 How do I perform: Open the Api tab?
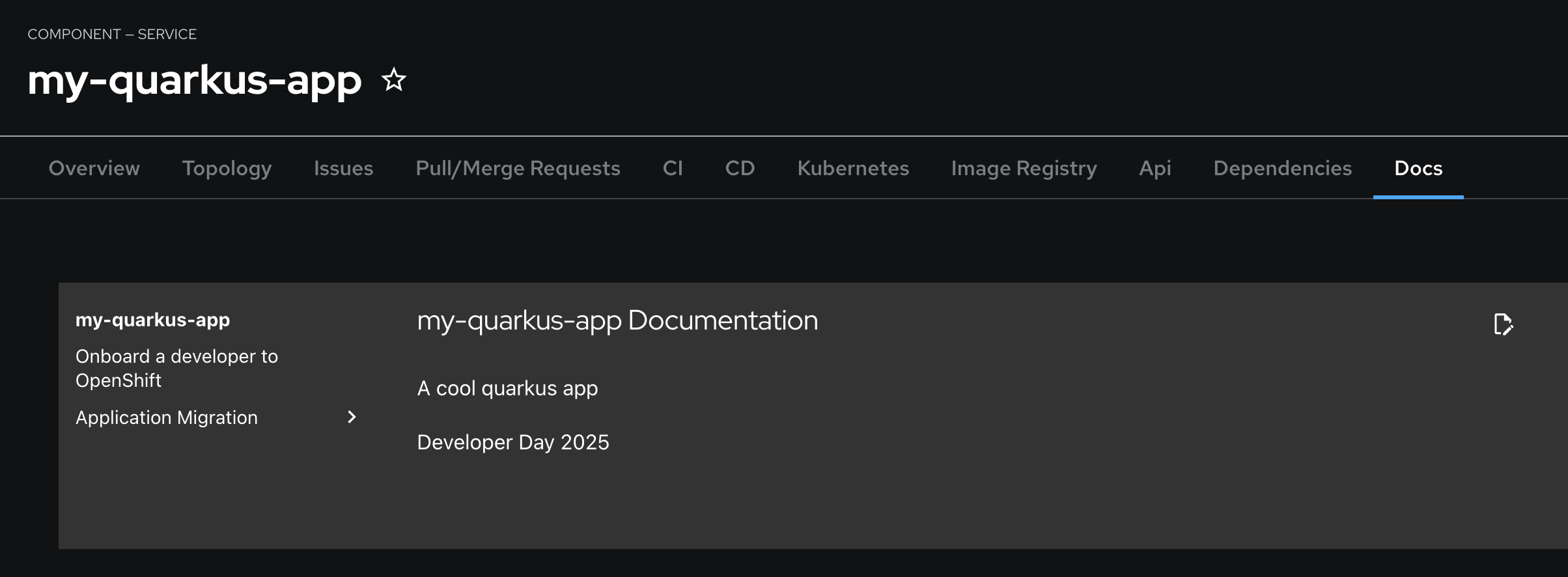point(1155,168)
